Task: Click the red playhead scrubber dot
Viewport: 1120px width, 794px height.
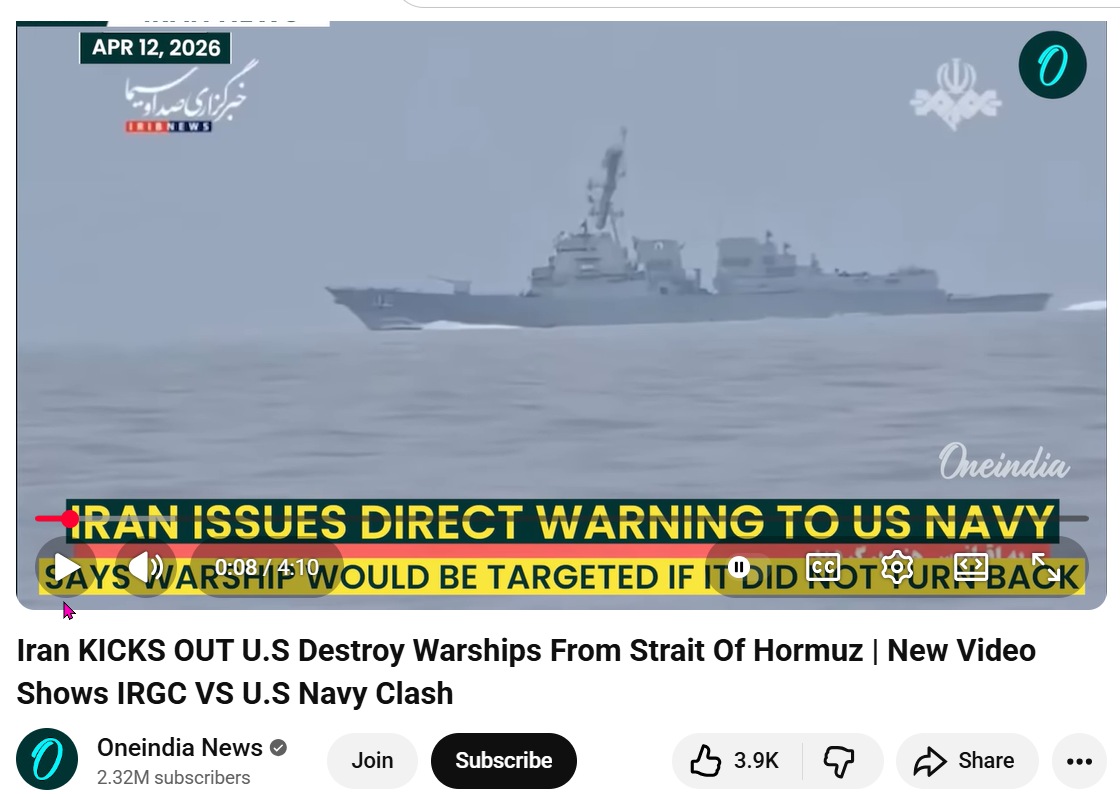Action: point(69,518)
